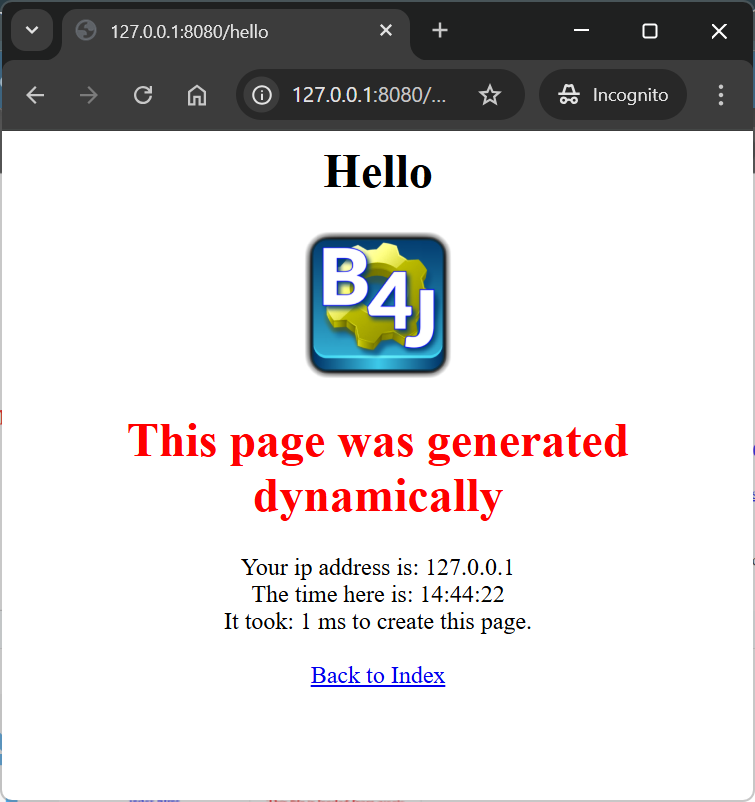The image size is (755, 802).
Task: View site information icon
Action: [262, 95]
